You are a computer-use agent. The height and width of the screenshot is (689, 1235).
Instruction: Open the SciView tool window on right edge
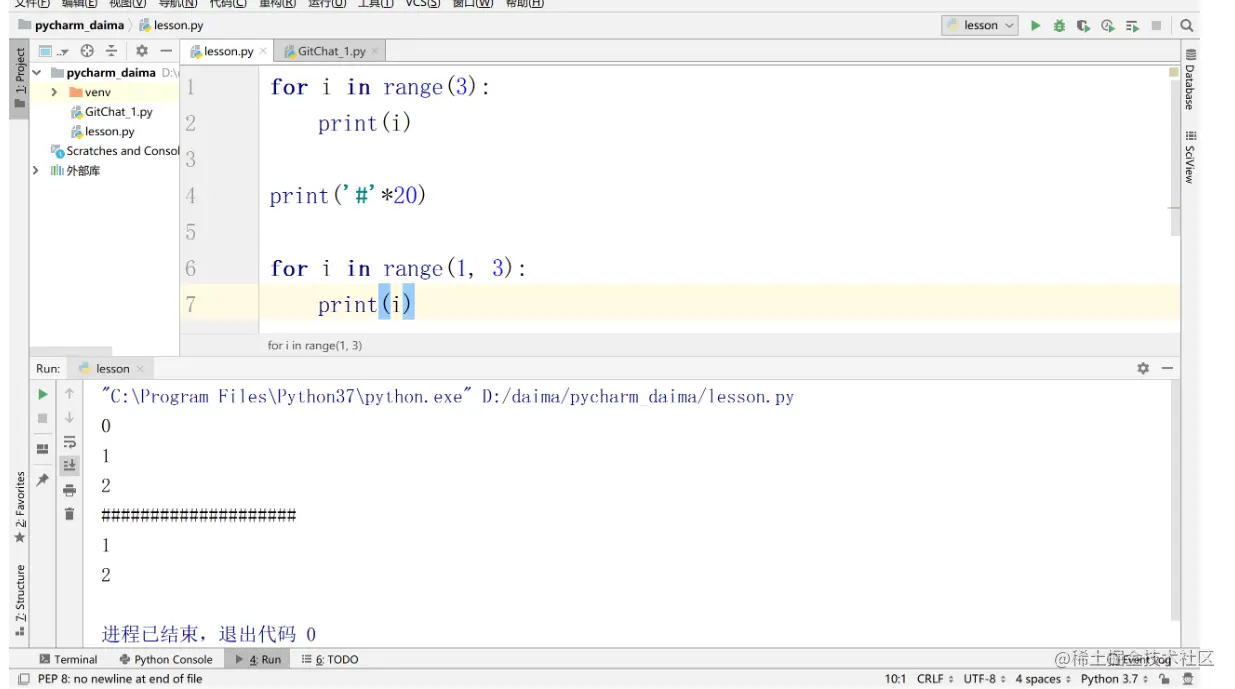(1190, 158)
